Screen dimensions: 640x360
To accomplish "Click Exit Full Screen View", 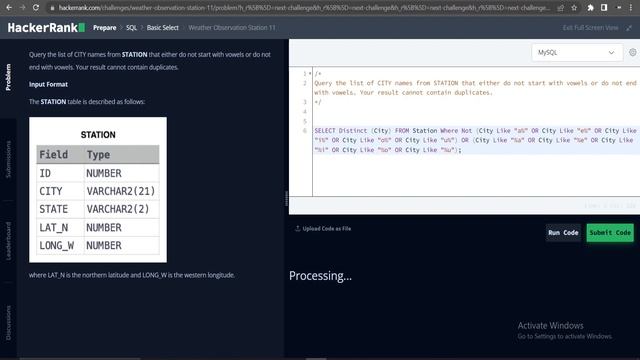I will pyautogui.click(x=590, y=28).
